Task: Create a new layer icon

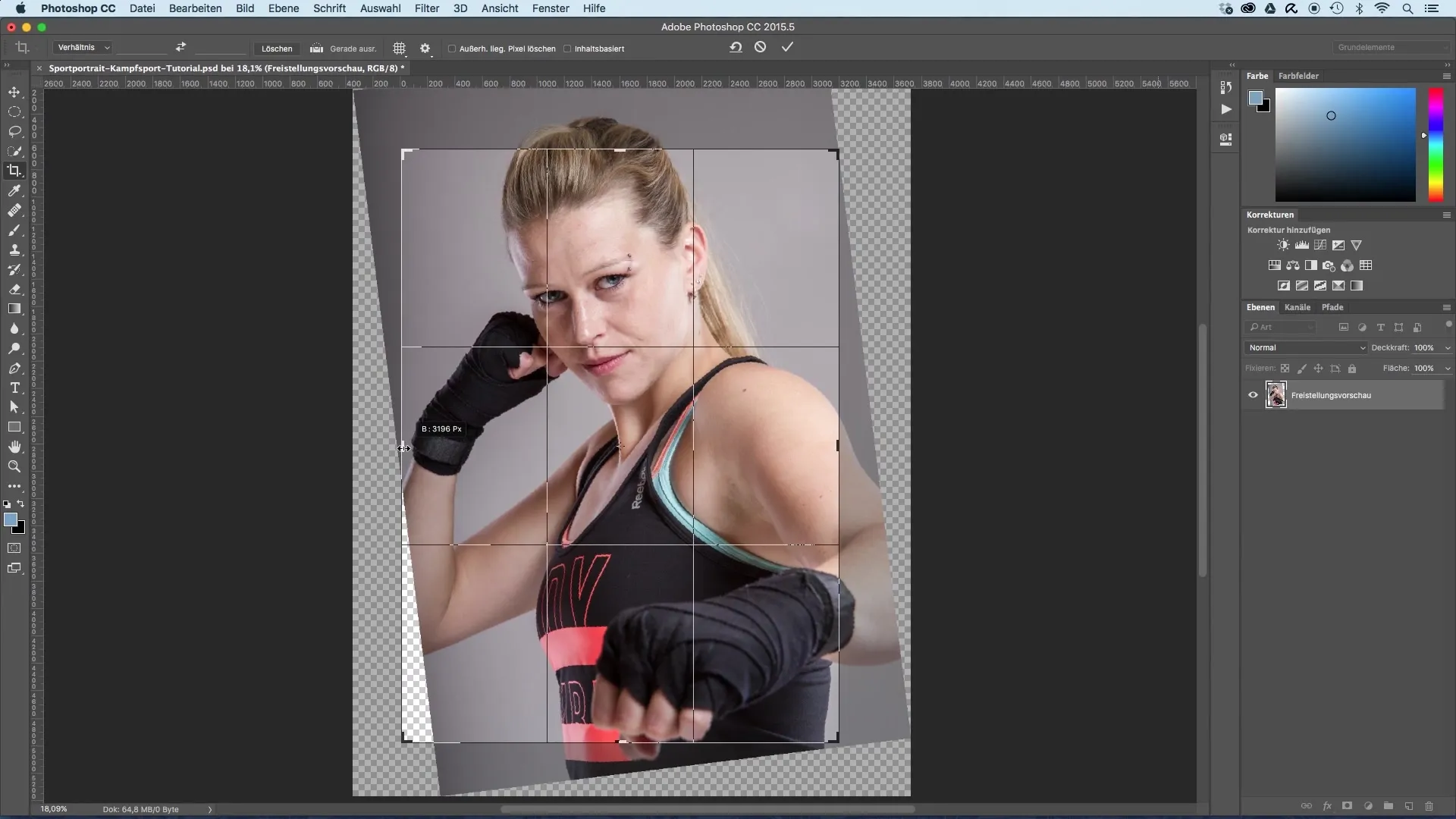Action: click(1409, 806)
